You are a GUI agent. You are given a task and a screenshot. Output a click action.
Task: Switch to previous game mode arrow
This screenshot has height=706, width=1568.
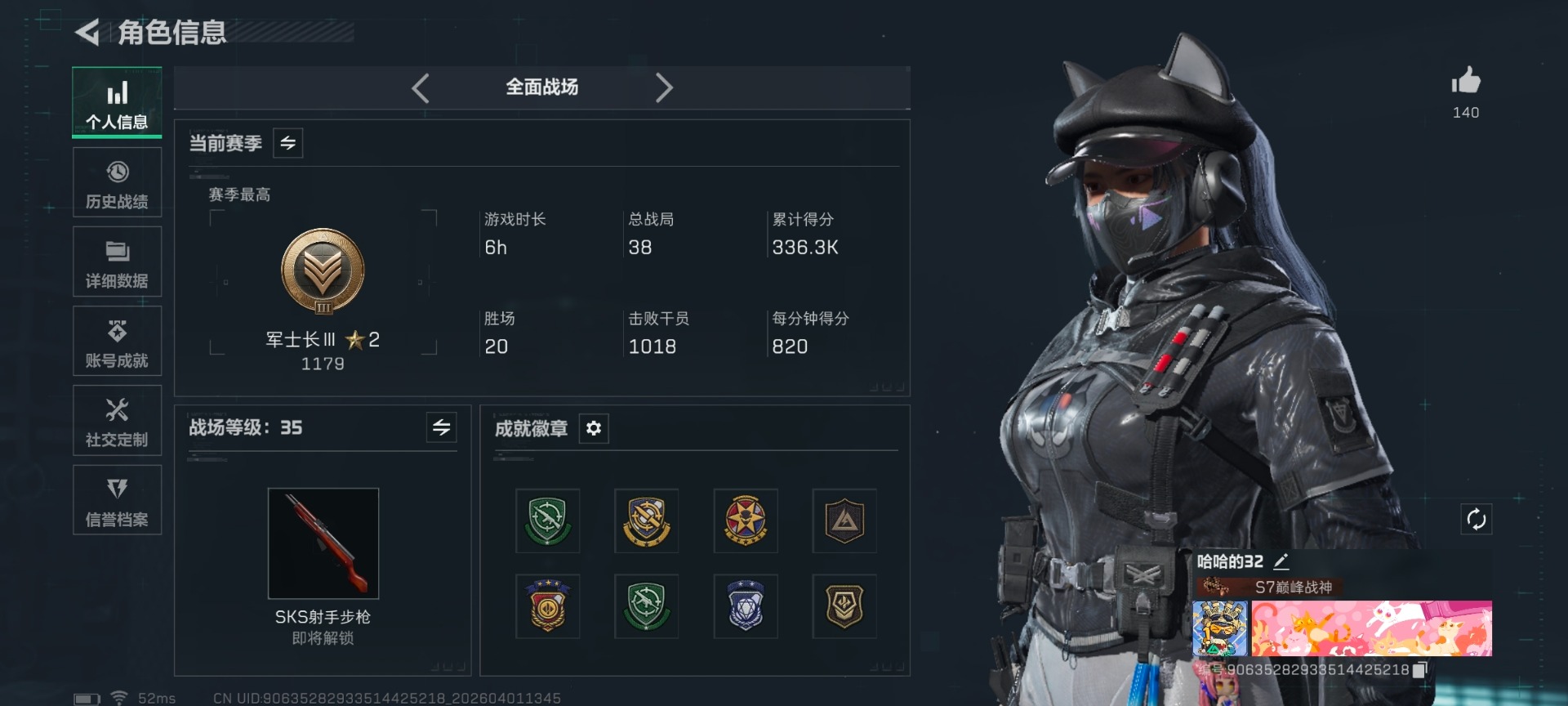pyautogui.click(x=421, y=87)
